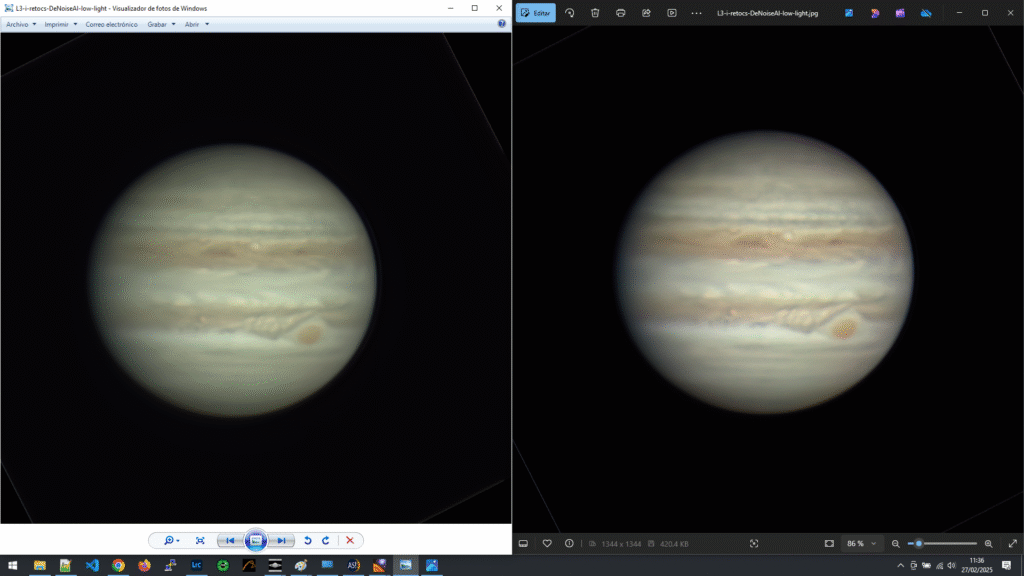Toggle the filmstrip view in Photos app

click(x=523, y=543)
